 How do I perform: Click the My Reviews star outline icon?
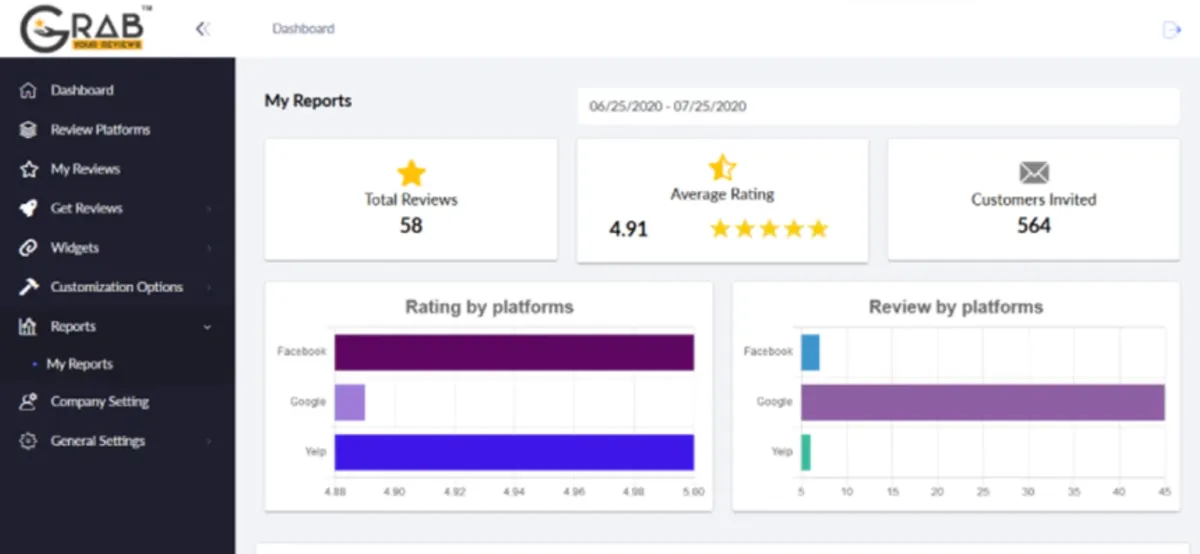point(28,169)
